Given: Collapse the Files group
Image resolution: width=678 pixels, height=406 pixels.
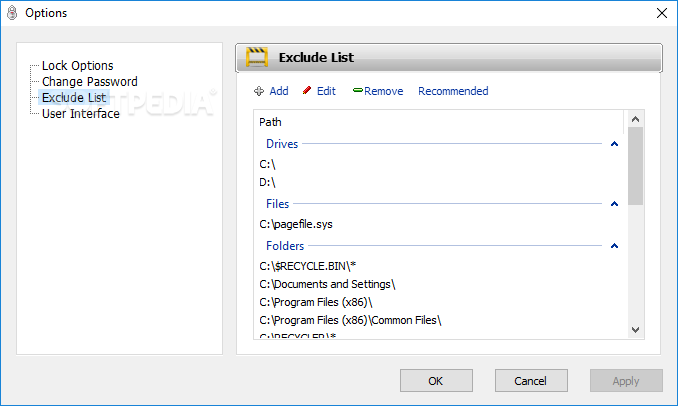Looking at the screenshot, I should tap(614, 204).
